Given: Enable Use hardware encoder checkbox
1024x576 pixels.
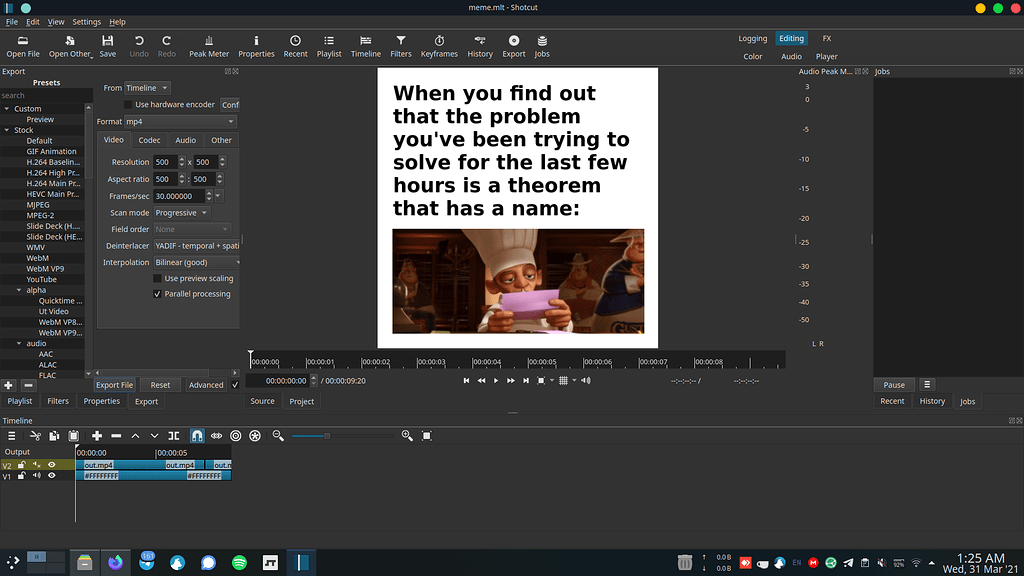Looking at the screenshot, I should (128, 104).
